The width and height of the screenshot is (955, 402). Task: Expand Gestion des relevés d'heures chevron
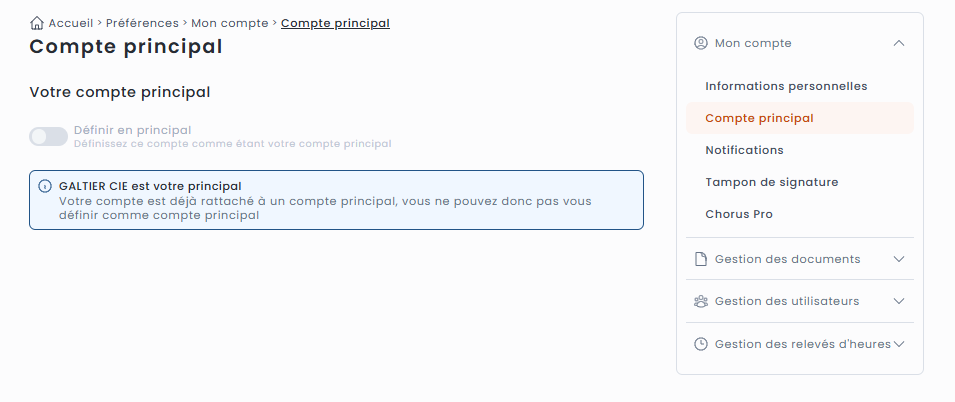[899, 344]
